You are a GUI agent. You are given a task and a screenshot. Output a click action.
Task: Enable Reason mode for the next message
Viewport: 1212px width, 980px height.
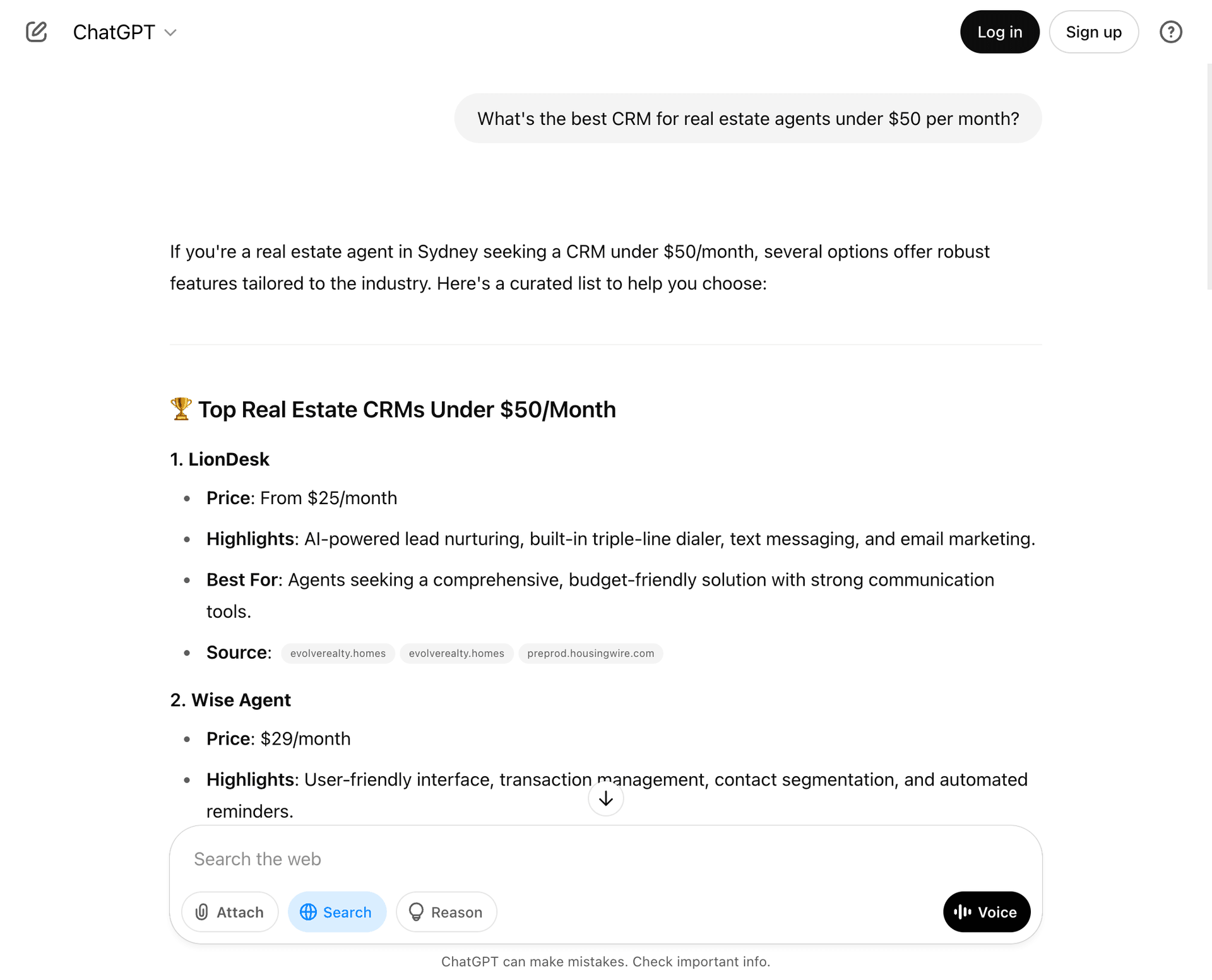point(446,912)
